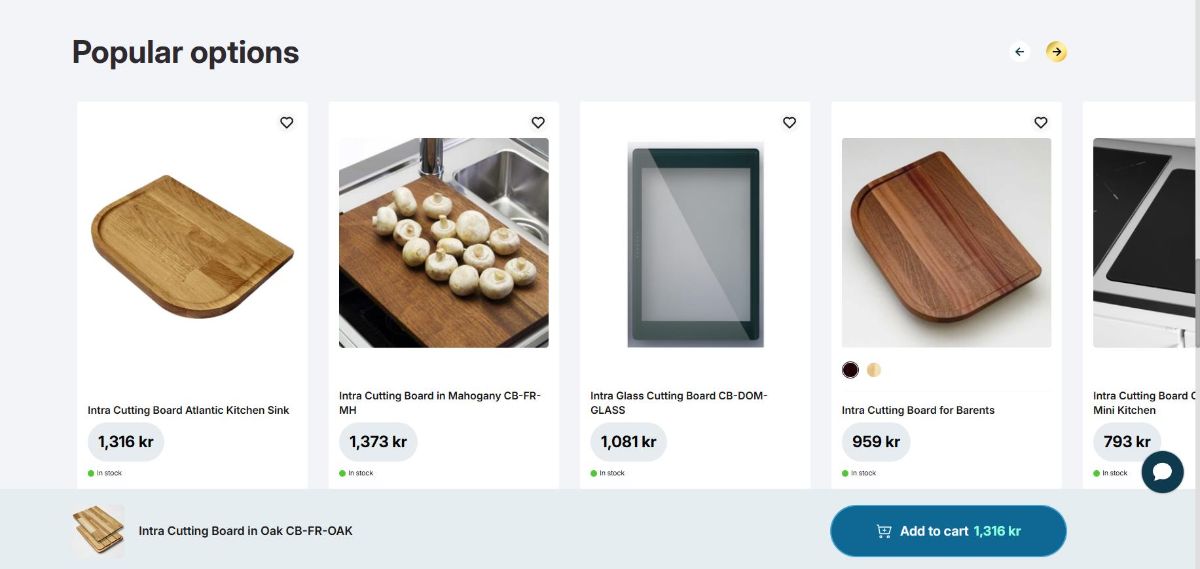Screen dimensions: 1200x569
Task: Click the glass cutting board product image
Action: (x=695, y=245)
